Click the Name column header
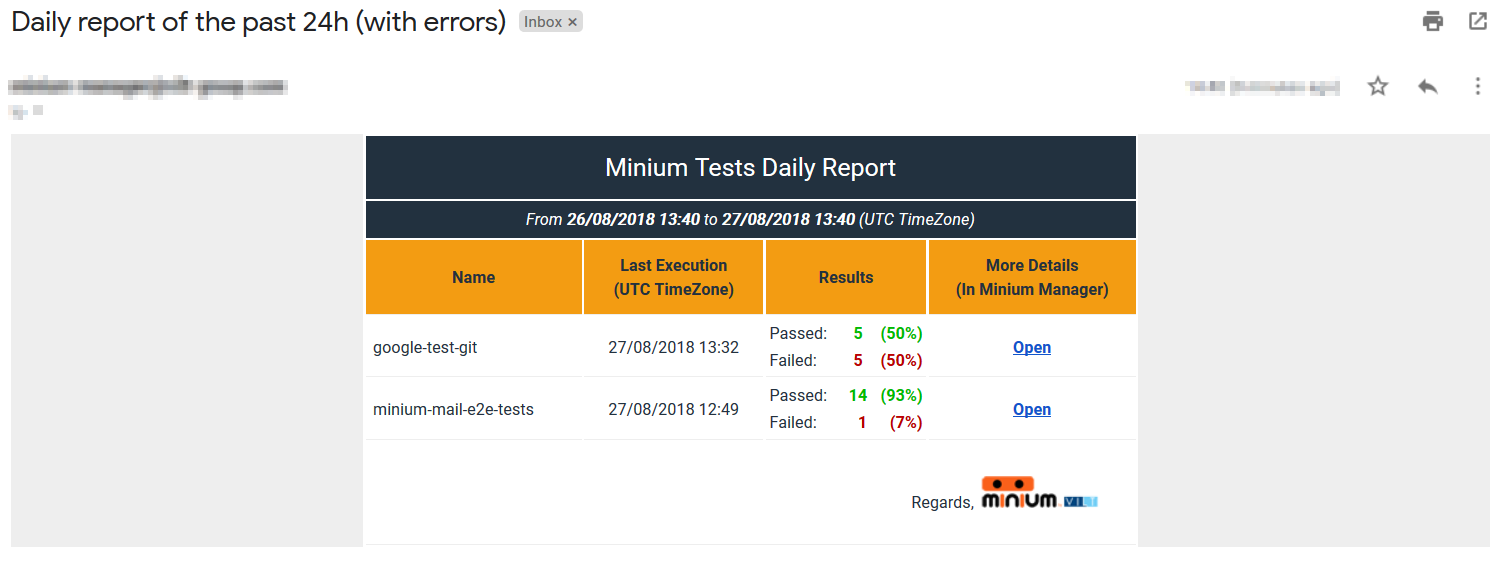This screenshot has width=1506, height=580. click(474, 277)
